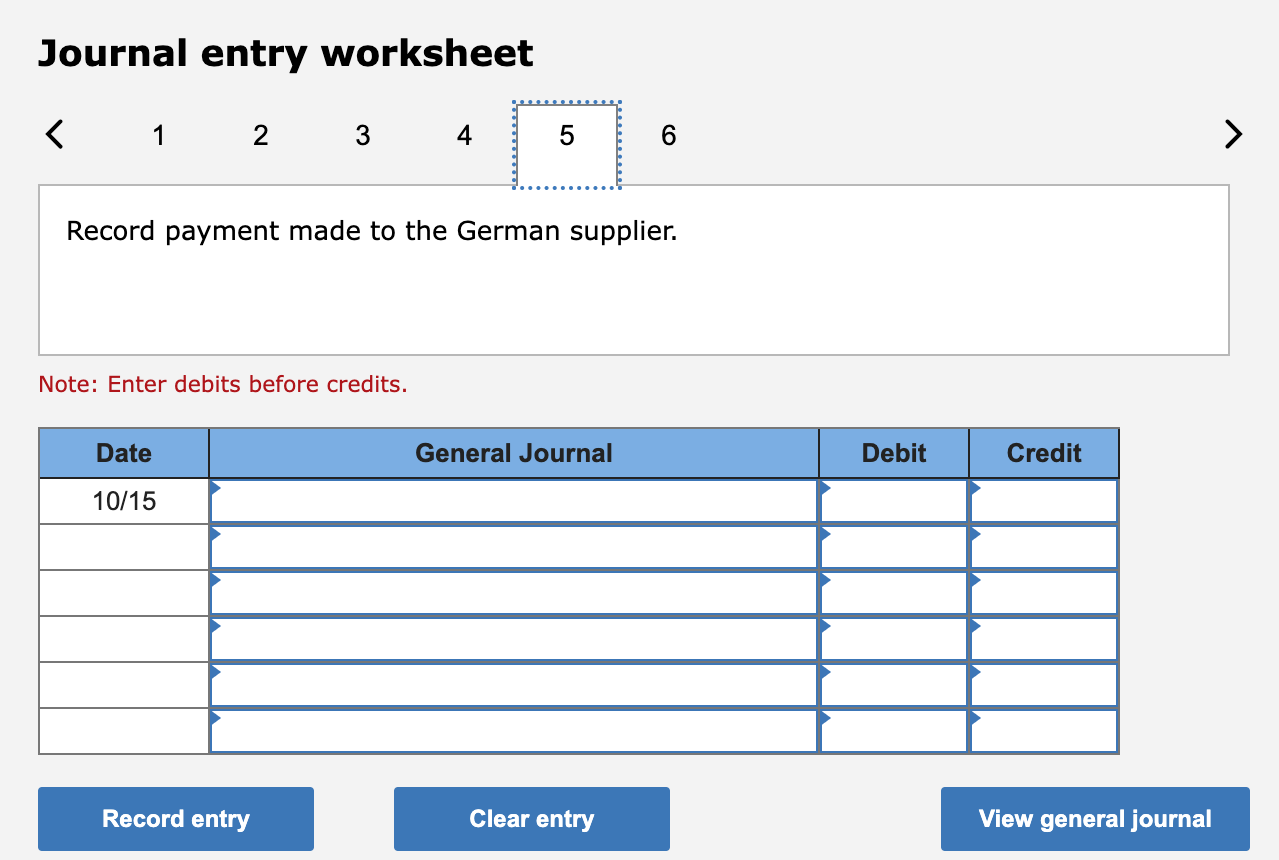The image size is (1279, 860).
Task: Expand the second row account selector
Action: coord(215,533)
